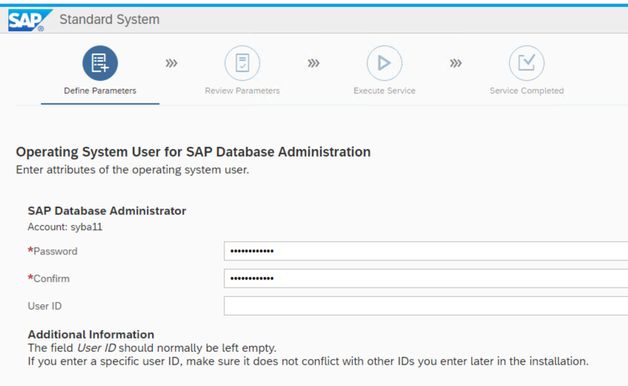
Task: Open the Execute Service tab label
Action: click(x=384, y=91)
